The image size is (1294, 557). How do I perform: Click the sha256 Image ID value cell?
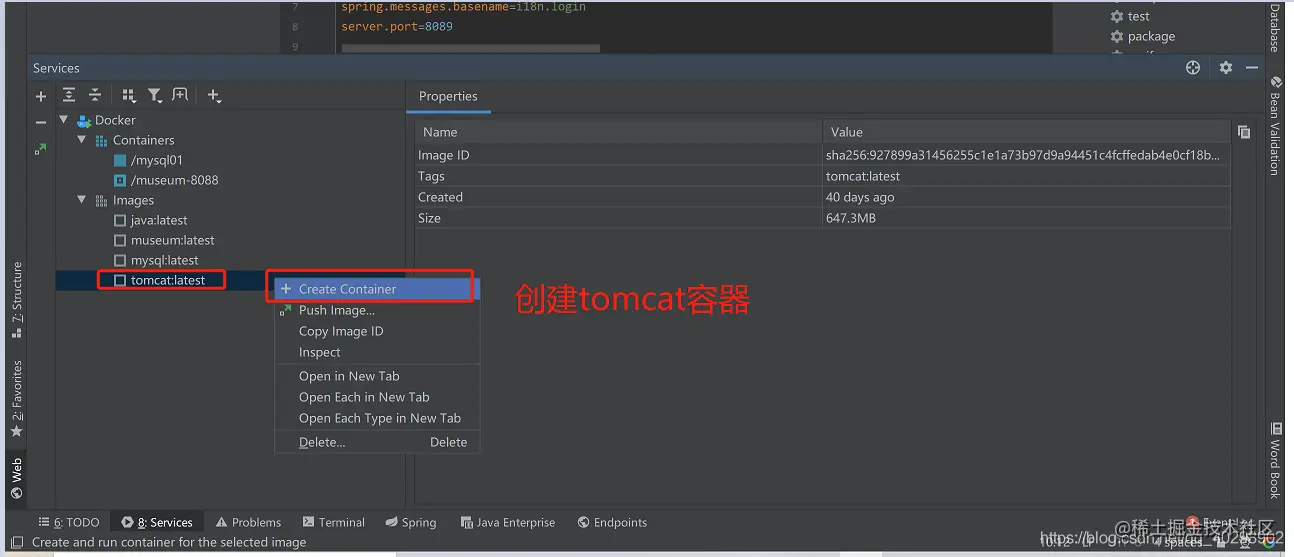click(x=1026, y=155)
